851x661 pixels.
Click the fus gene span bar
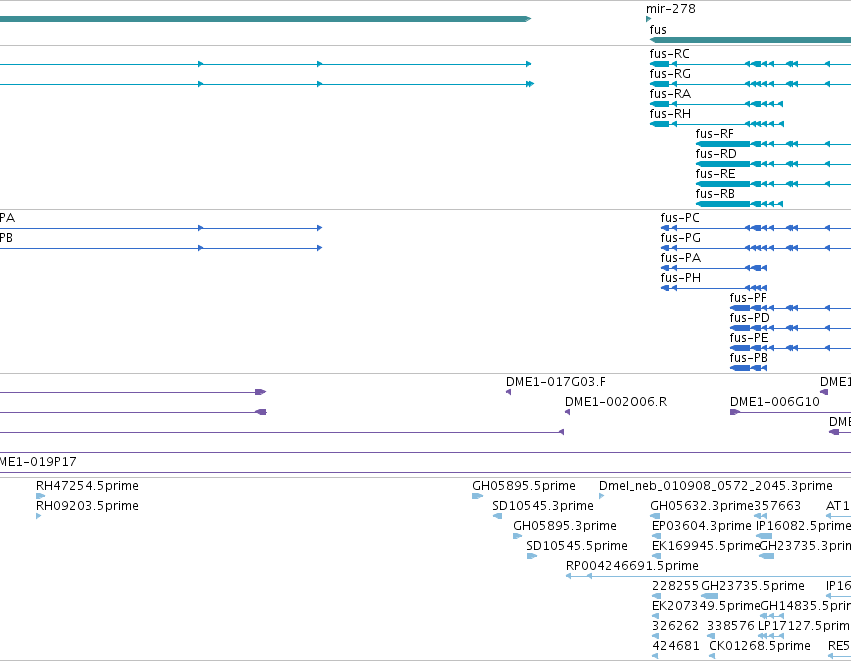(x=750, y=40)
